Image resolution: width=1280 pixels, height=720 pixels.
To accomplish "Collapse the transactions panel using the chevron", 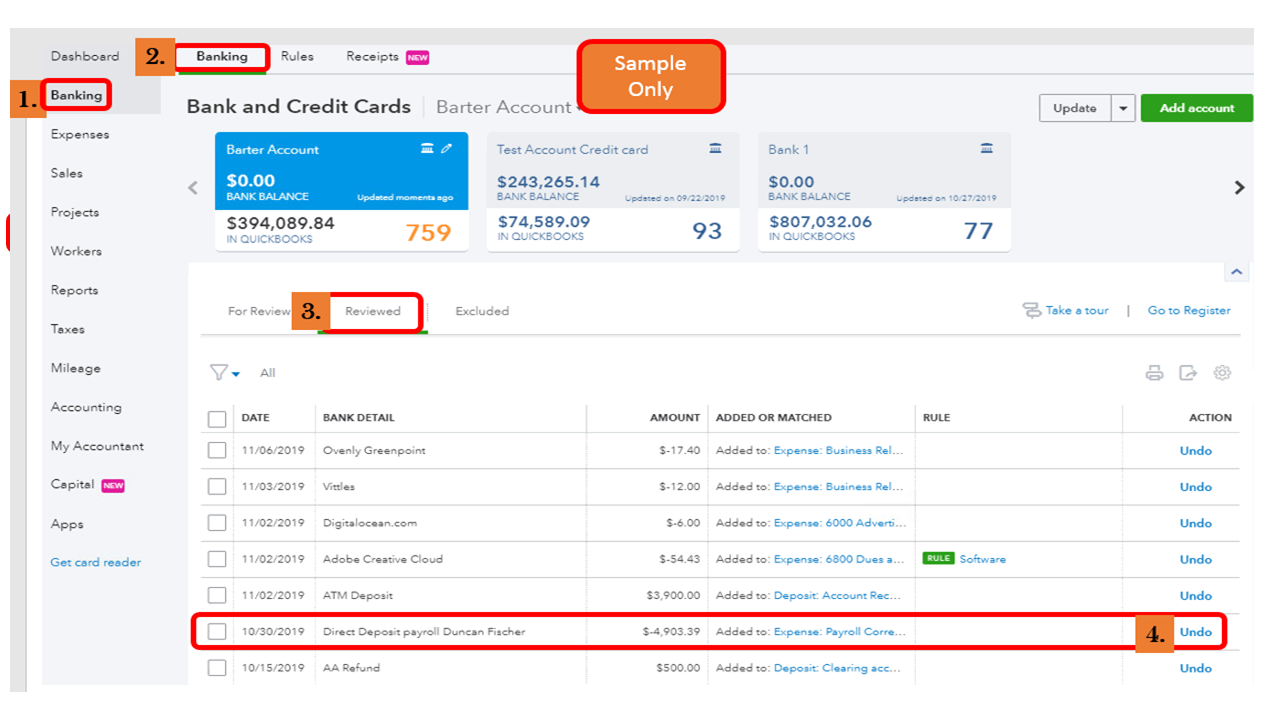I will 1237,270.
